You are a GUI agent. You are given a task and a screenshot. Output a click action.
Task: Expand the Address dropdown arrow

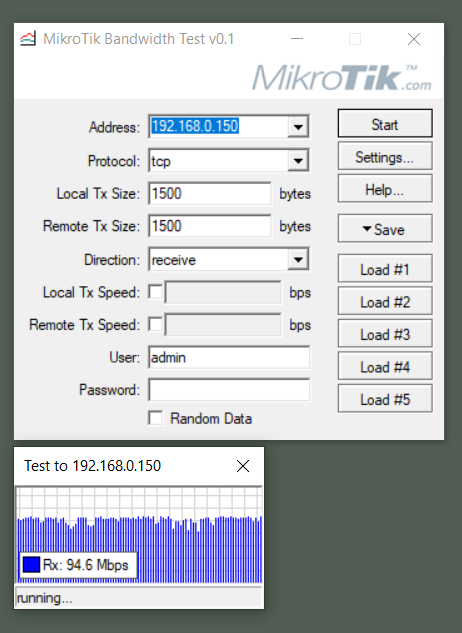[298, 127]
